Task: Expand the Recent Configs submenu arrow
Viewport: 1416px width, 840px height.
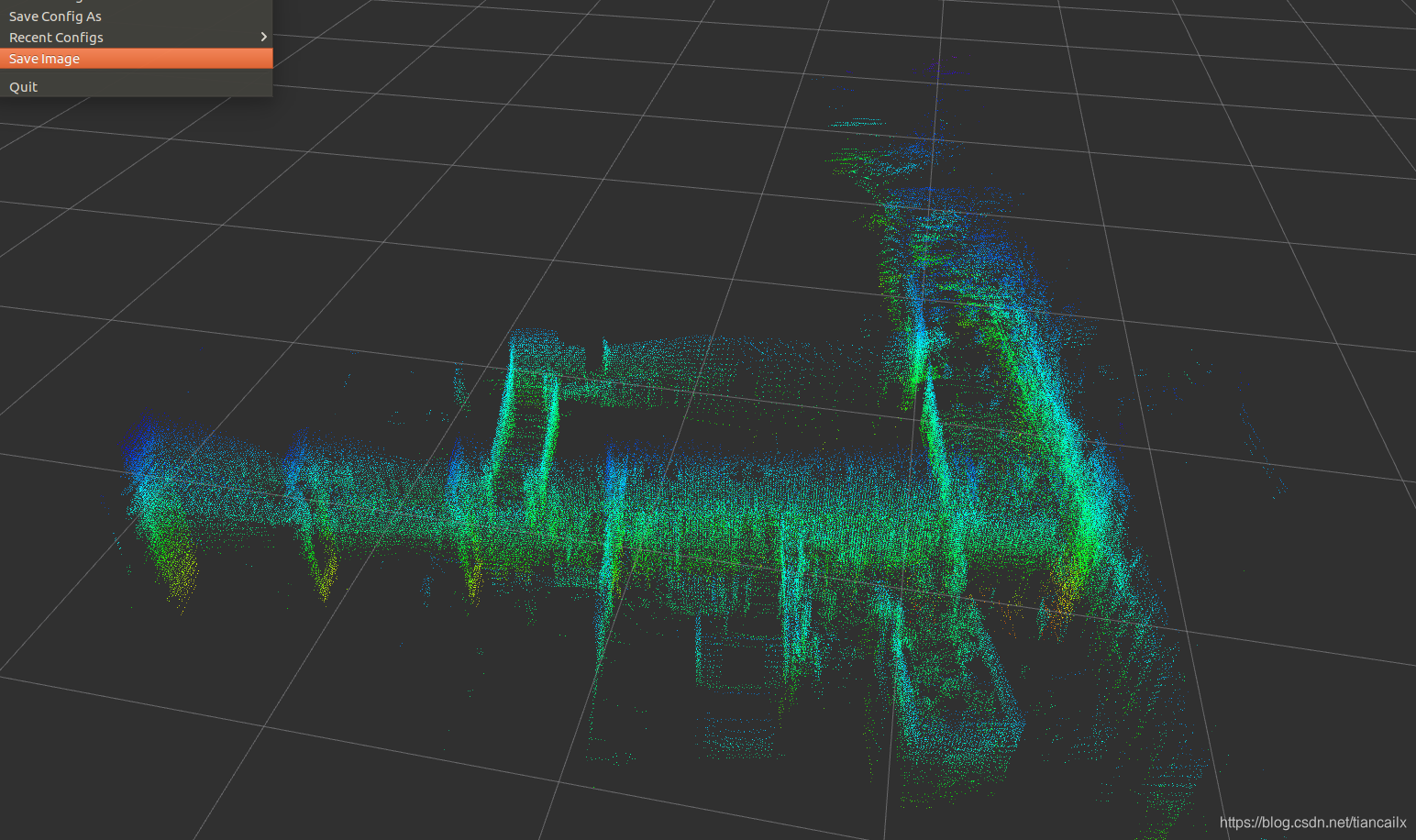Action: point(263,37)
